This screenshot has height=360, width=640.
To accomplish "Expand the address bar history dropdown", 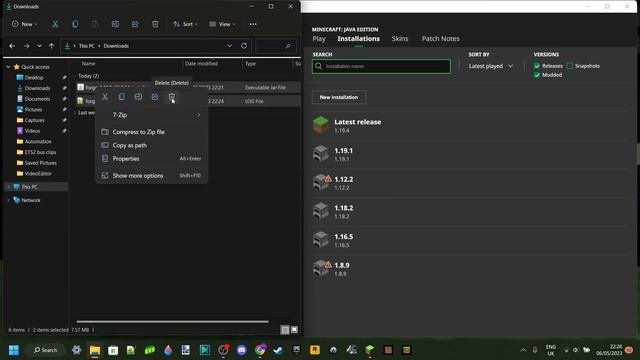I will pos(229,46).
